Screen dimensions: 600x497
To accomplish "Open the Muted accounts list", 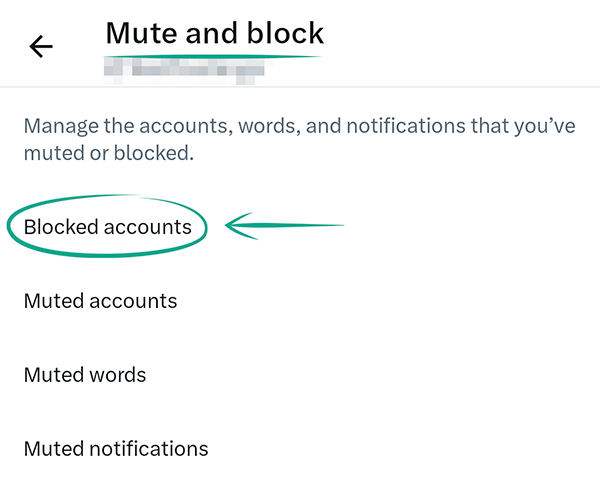I will coord(100,300).
